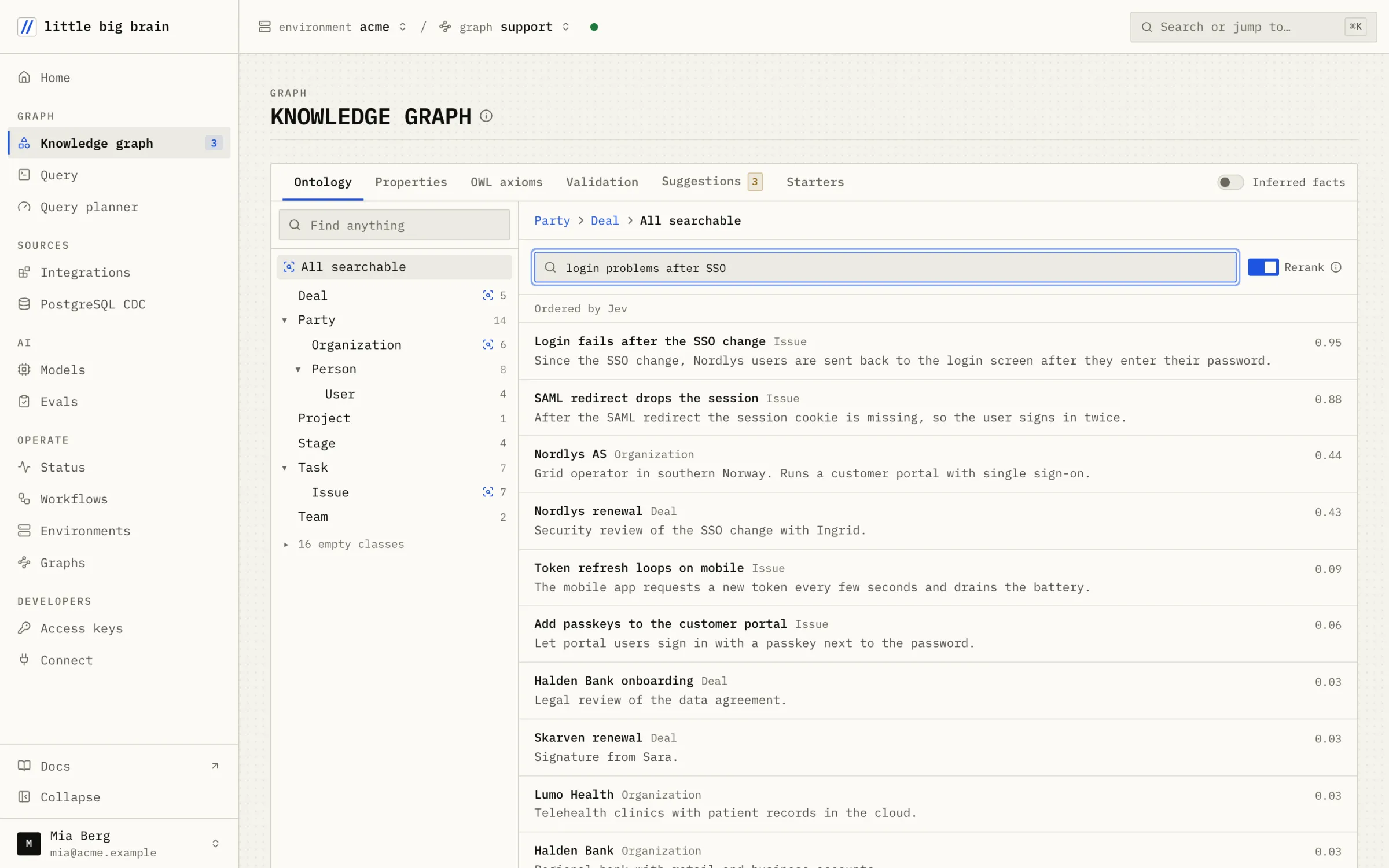The image size is (1389, 868).
Task: Click the Evals clipboard icon
Action: pyautogui.click(x=24, y=401)
